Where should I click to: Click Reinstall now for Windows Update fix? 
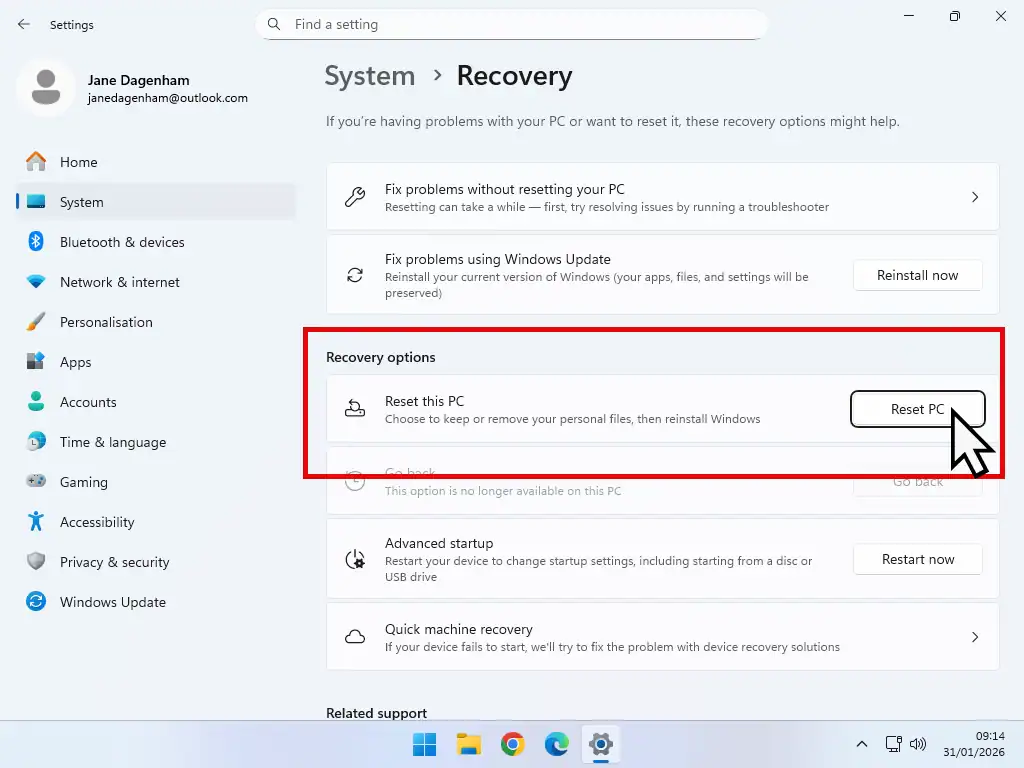(916, 275)
